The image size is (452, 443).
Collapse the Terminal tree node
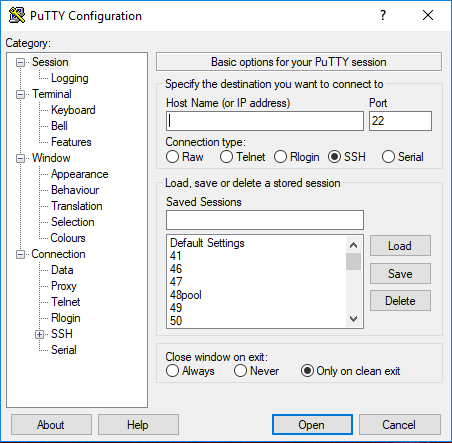(x=21, y=94)
